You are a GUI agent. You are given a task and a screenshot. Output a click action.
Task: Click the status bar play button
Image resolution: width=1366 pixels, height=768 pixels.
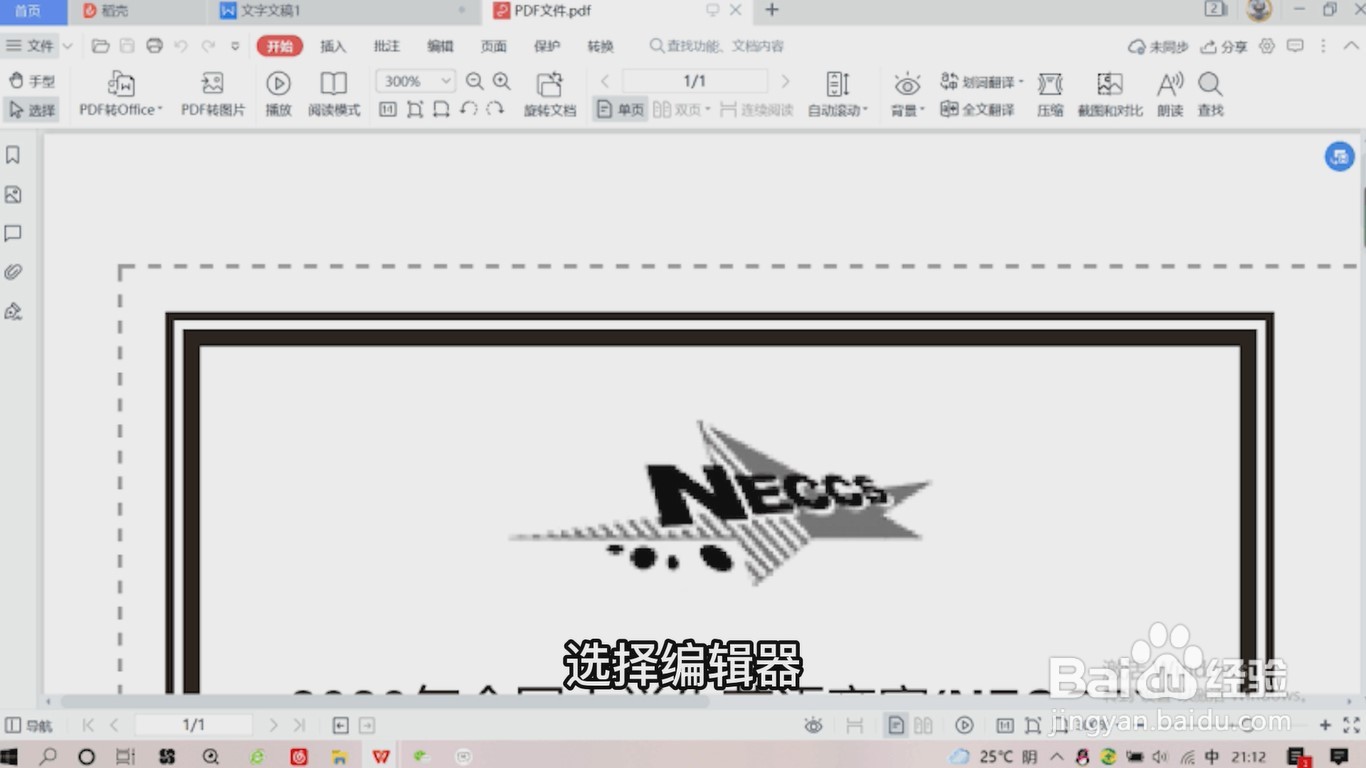964,725
